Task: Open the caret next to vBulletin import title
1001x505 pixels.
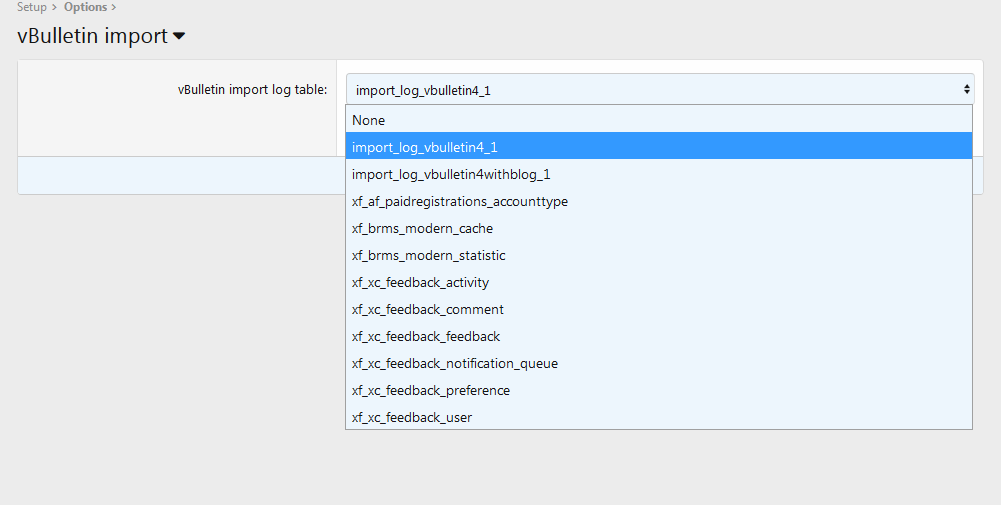Action: [x=179, y=37]
